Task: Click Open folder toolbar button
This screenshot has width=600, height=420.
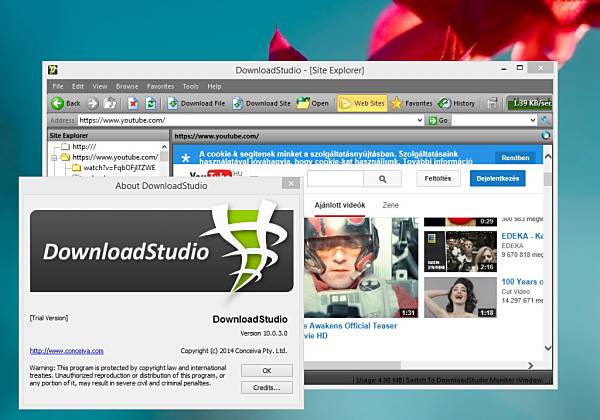Action: click(x=313, y=103)
